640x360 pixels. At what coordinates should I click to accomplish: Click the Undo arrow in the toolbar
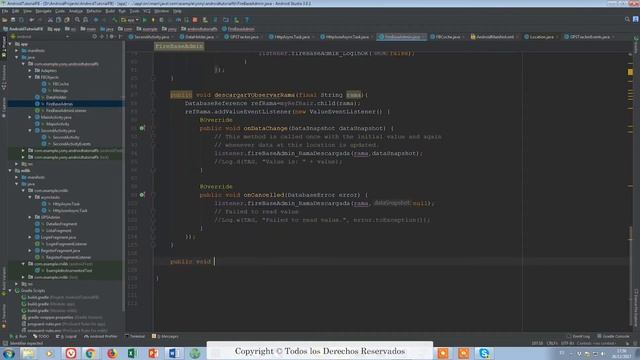[31, 20]
